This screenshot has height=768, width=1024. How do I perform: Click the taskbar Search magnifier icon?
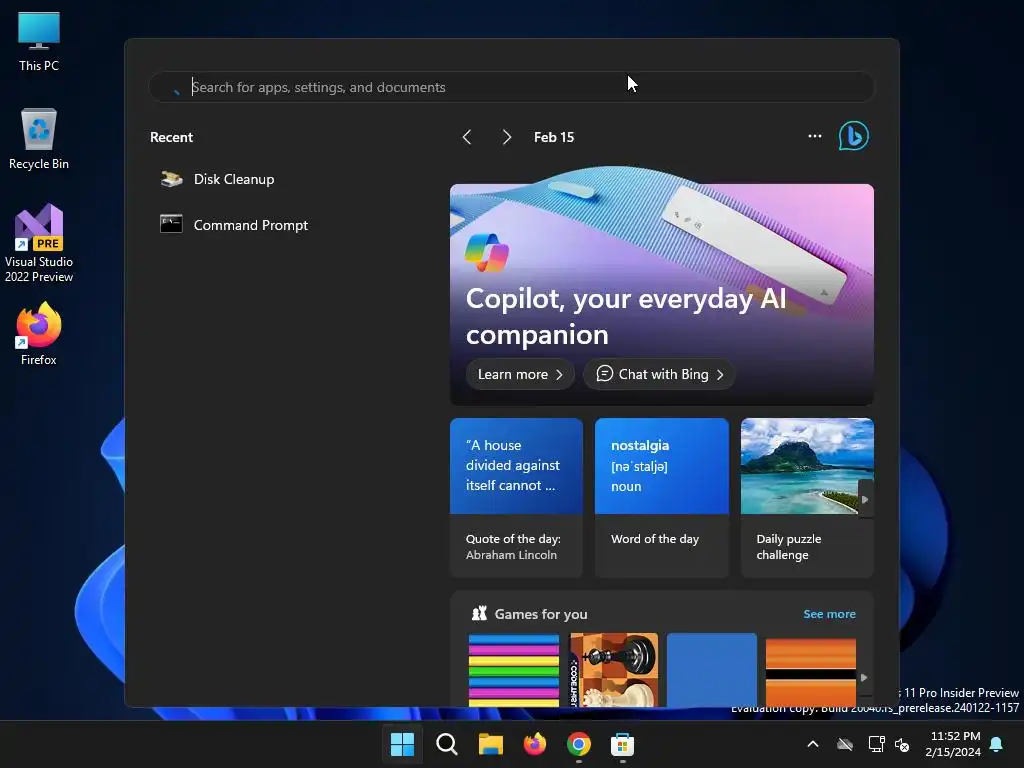[447, 744]
